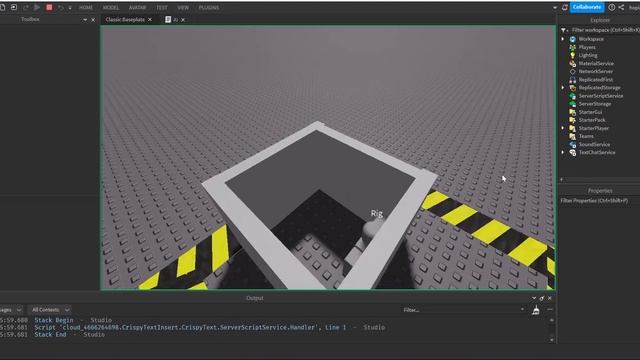Select the TextChatService icon
This screenshot has height=360, width=640.
point(573,153)
